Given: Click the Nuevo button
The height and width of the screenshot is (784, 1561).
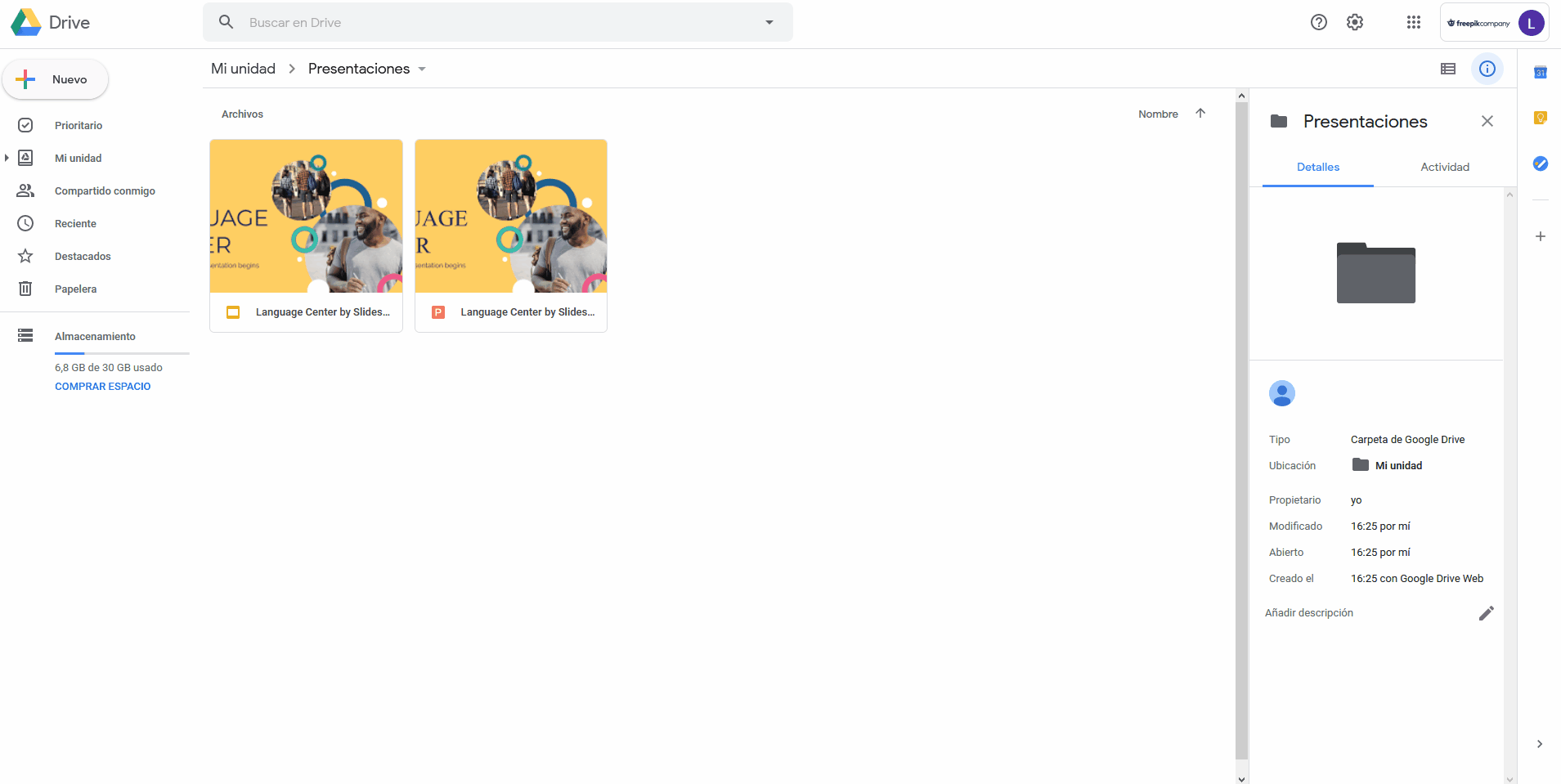Looking at the screenshot, I should pos(56,79).
